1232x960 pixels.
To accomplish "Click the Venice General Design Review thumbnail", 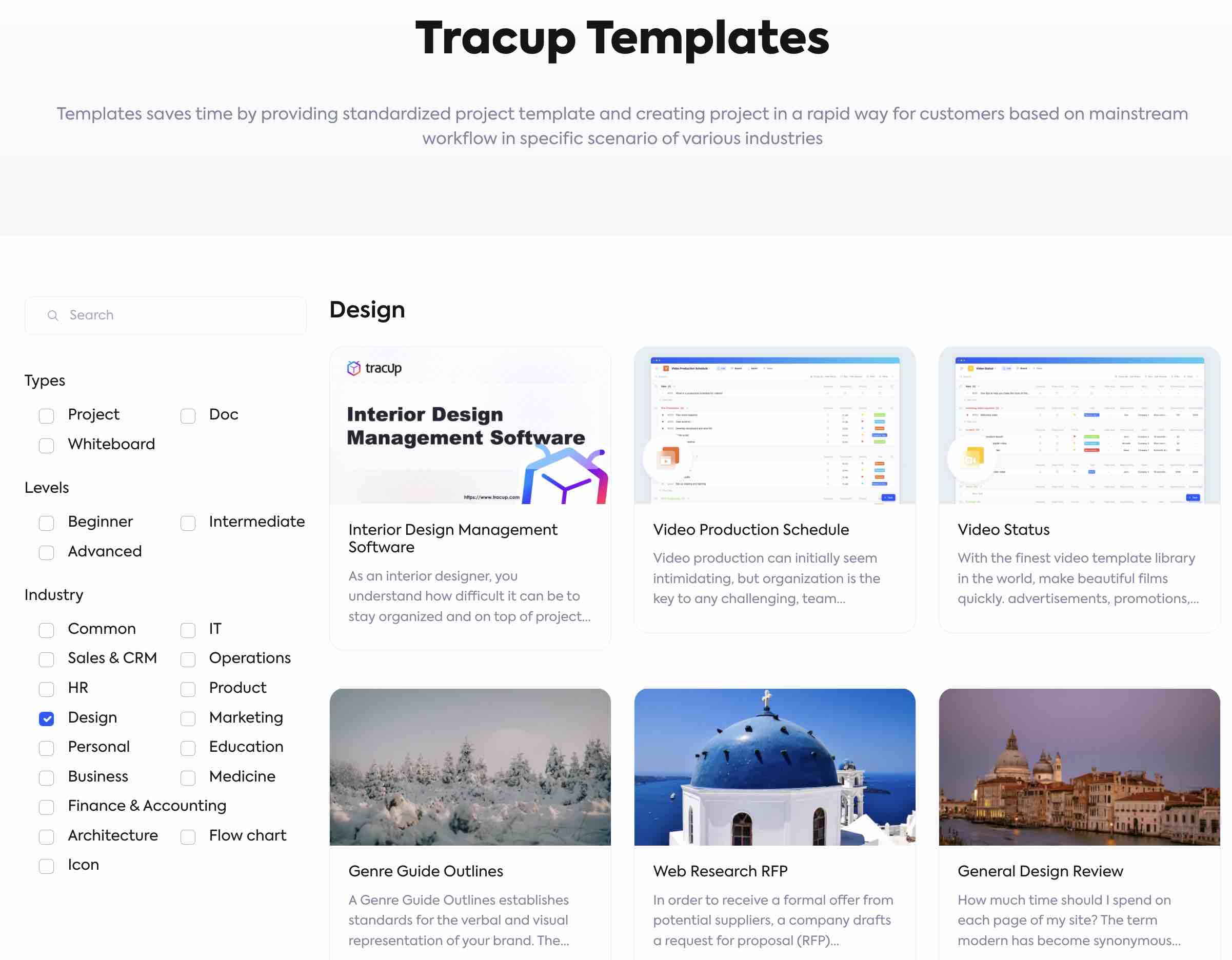I will point(1079,767).
